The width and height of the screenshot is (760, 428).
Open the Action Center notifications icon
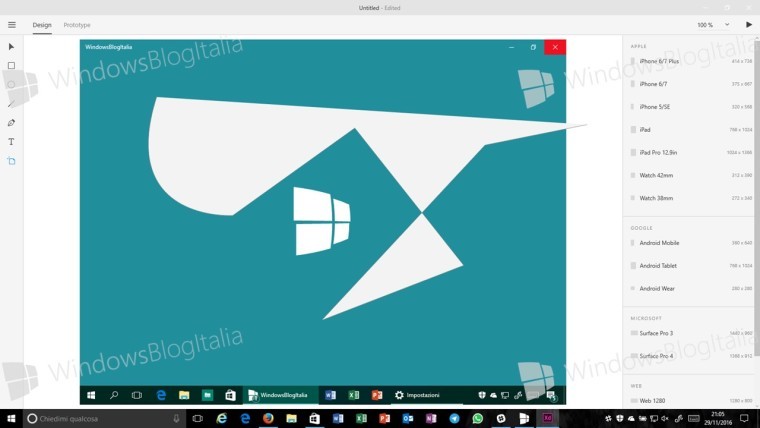[x=744, y=418]
